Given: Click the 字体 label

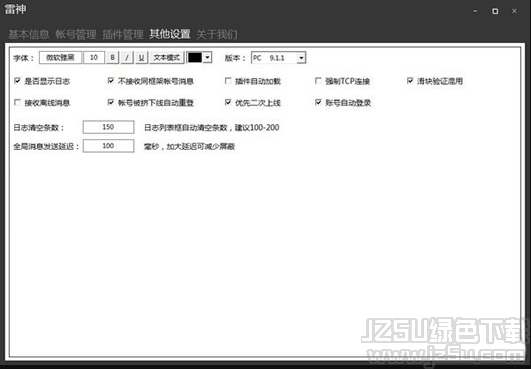Looking at the screenshot, I should point(23,58).
